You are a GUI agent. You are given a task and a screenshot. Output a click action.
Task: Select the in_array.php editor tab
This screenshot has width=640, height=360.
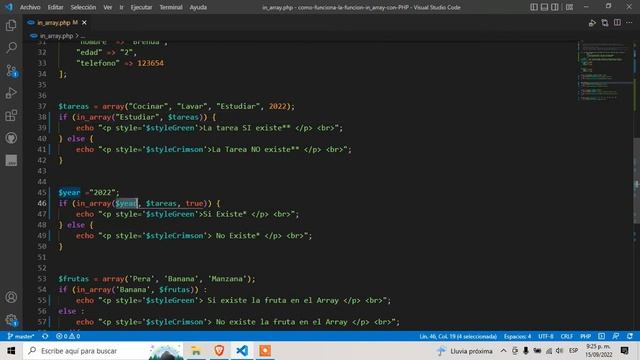pos(57,23)
